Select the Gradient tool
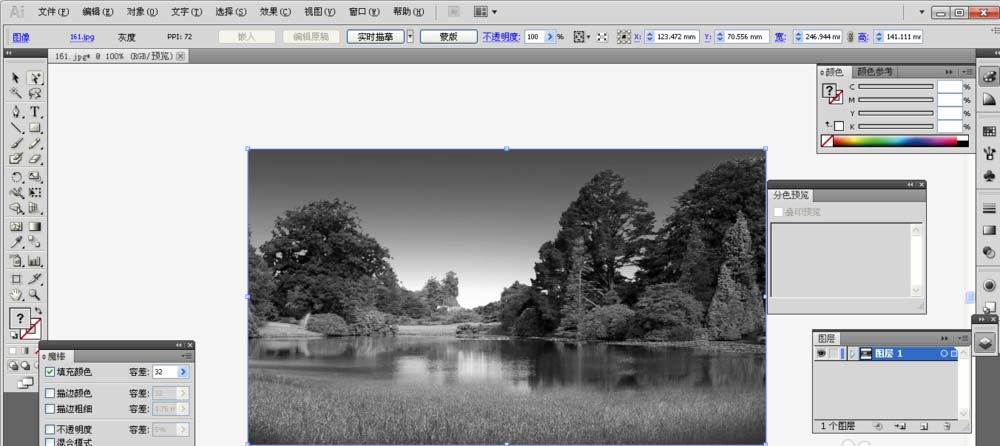The height and width of the screenshot is (446, 1000). (x=35, y=227)
